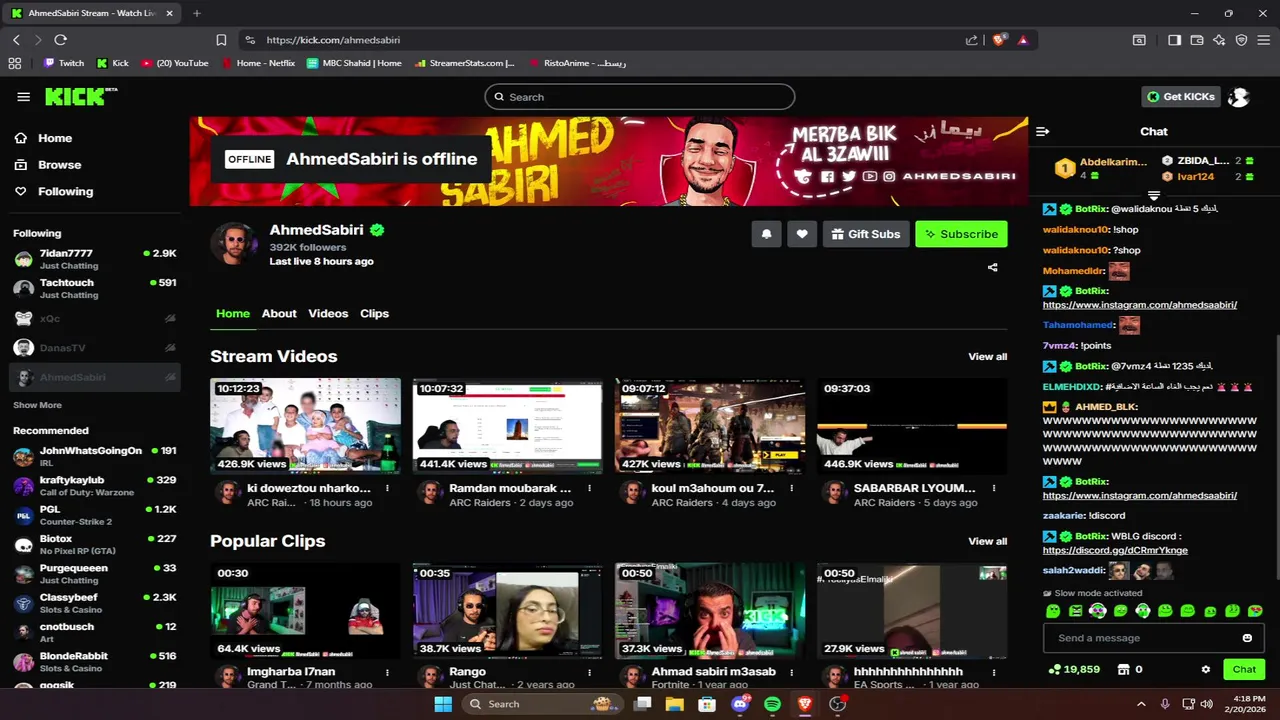The height and width of the screenshot is (720, 1280).
Task: Show hidden system tray icons
Action: pos(1141,704)
